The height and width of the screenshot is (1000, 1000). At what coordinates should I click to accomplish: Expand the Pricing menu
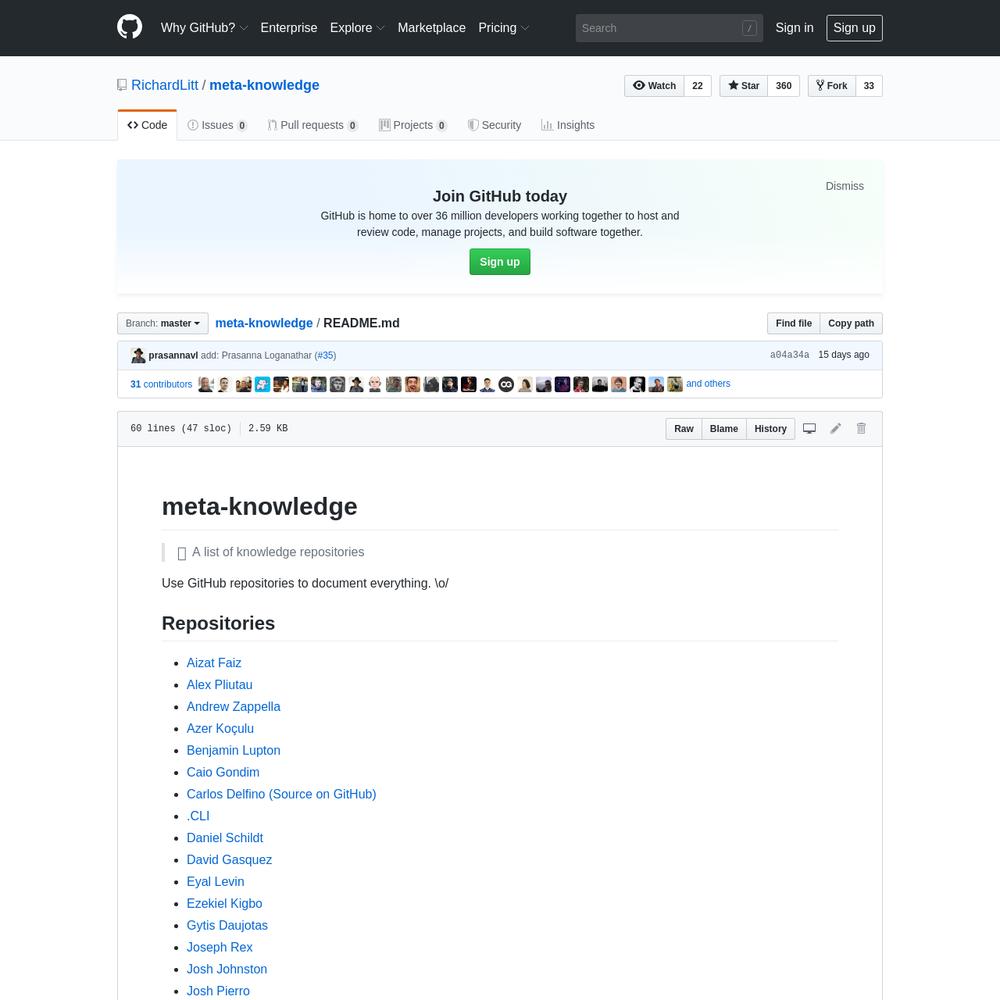[x=503, y=27]
